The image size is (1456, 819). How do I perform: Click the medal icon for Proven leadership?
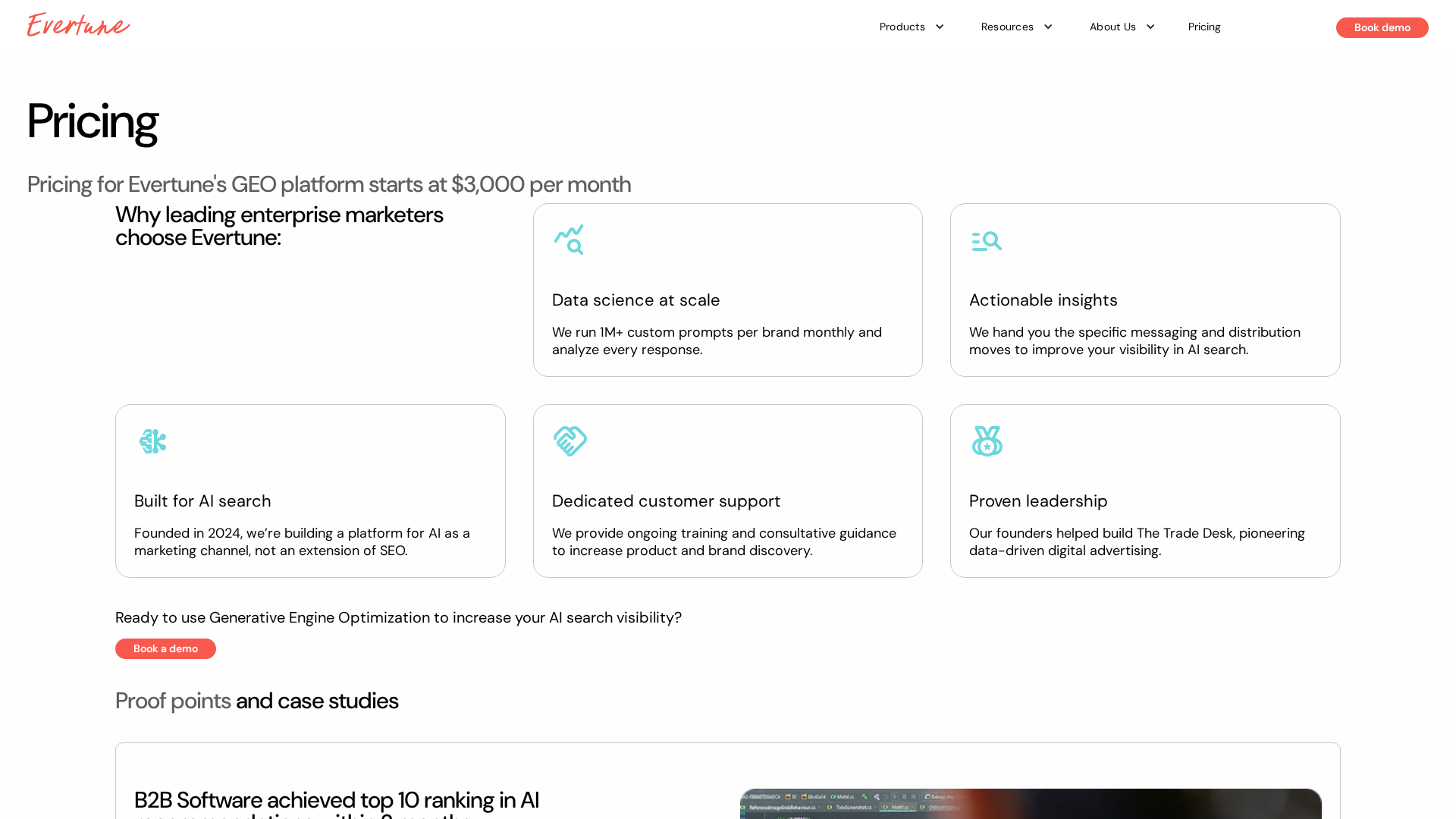click(987, 441)
